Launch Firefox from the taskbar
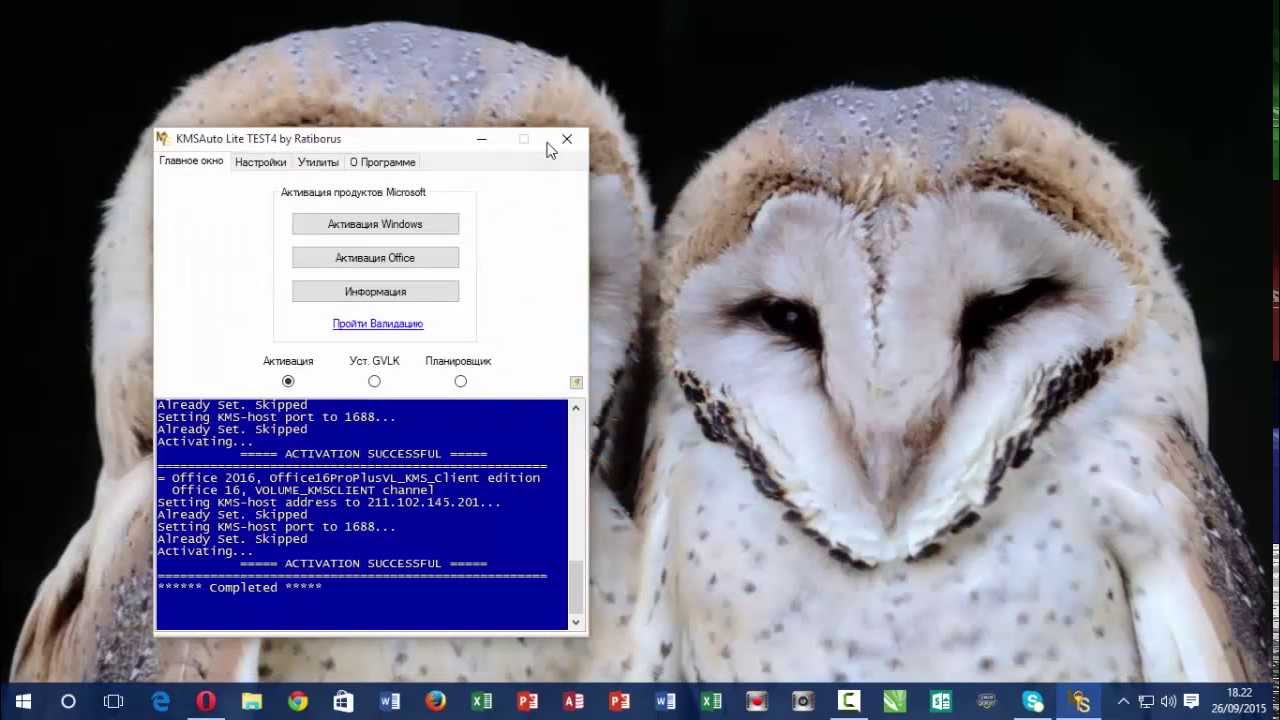 (435, 702)
